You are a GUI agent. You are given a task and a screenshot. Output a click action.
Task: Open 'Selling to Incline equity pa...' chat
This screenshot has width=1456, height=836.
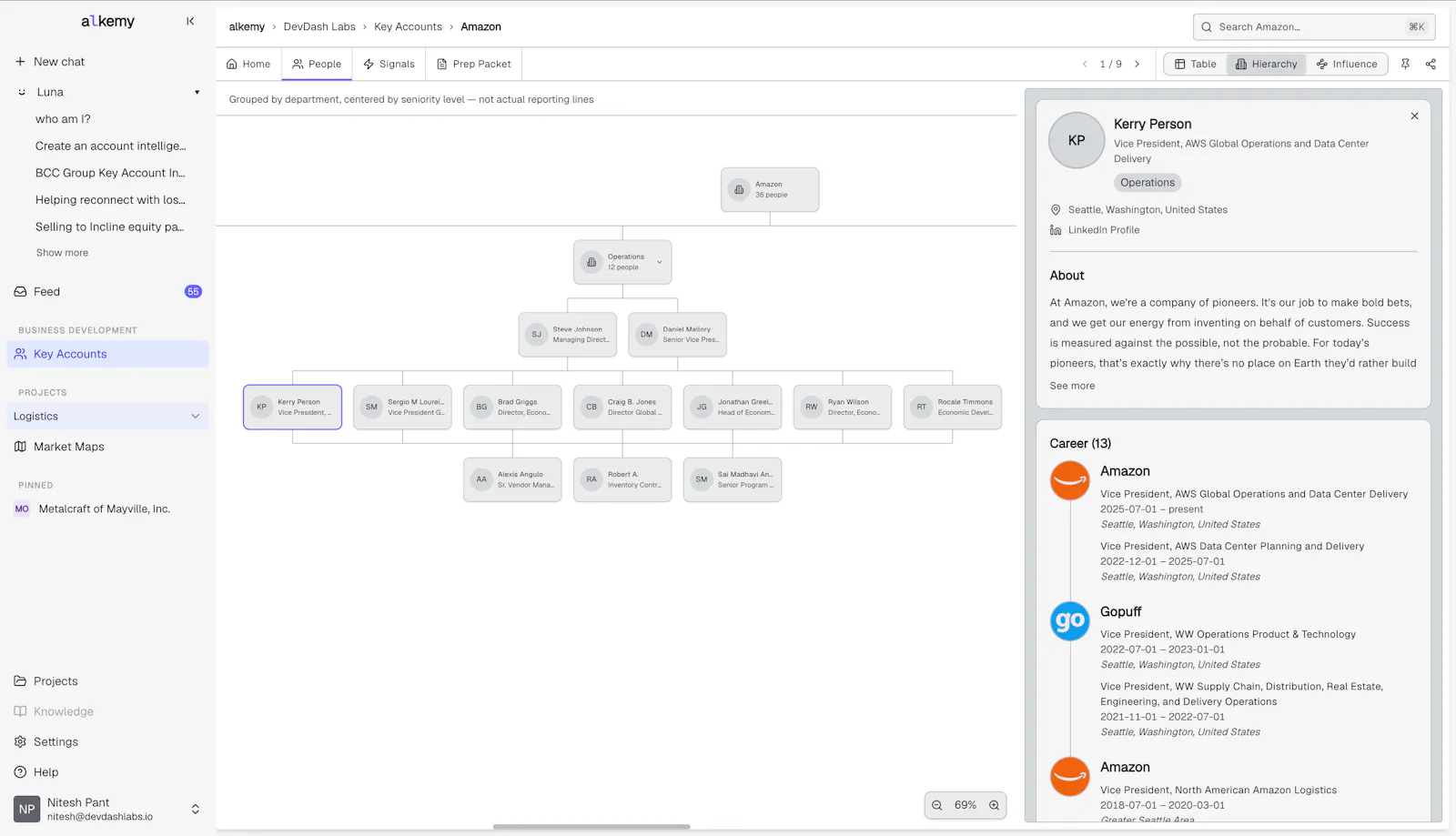[110, 227]
